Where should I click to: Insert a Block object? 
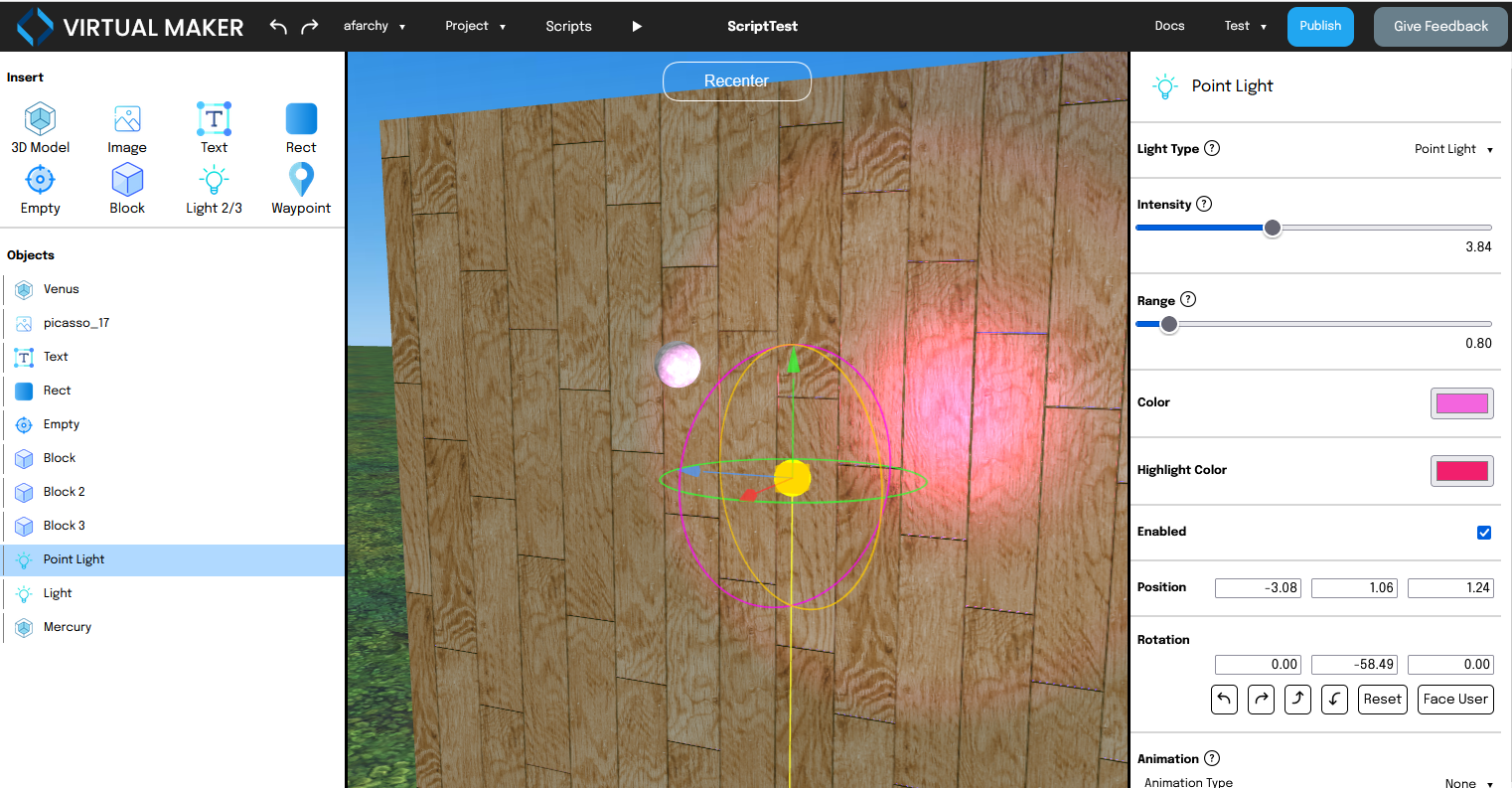click(127, 188)
